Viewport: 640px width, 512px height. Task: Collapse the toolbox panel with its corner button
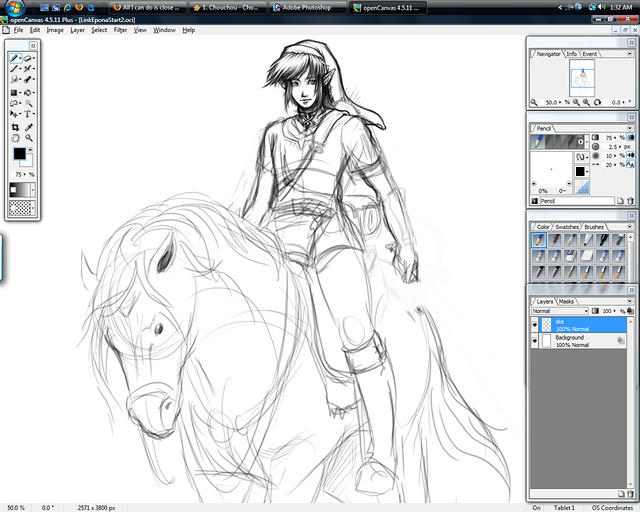pyautogui.click(x=33, y=45)
